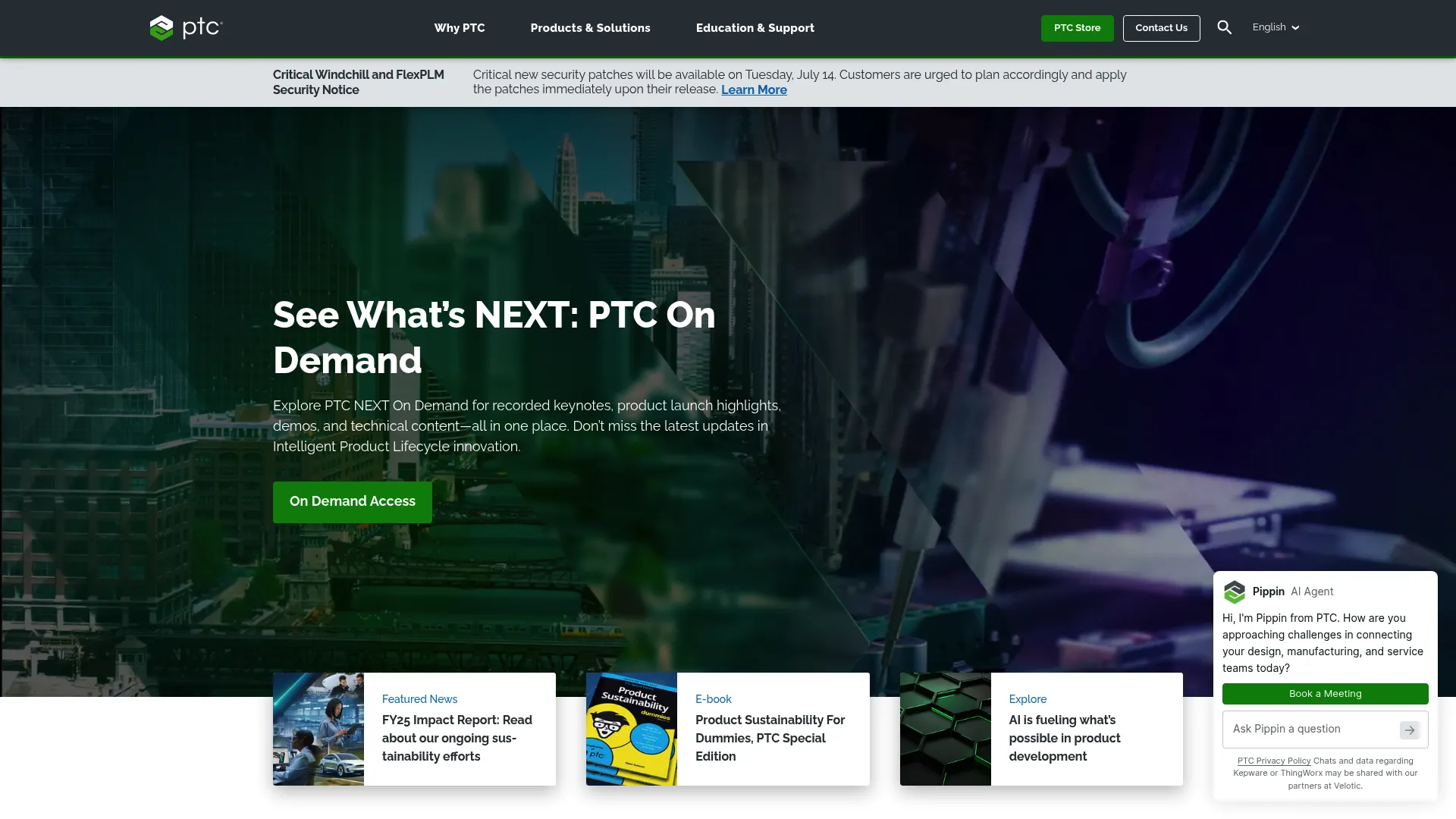Viewport: 1456px width, 819px height.
Task: Open the FY25 Impact Report thumbnail image
Action: 318,729
